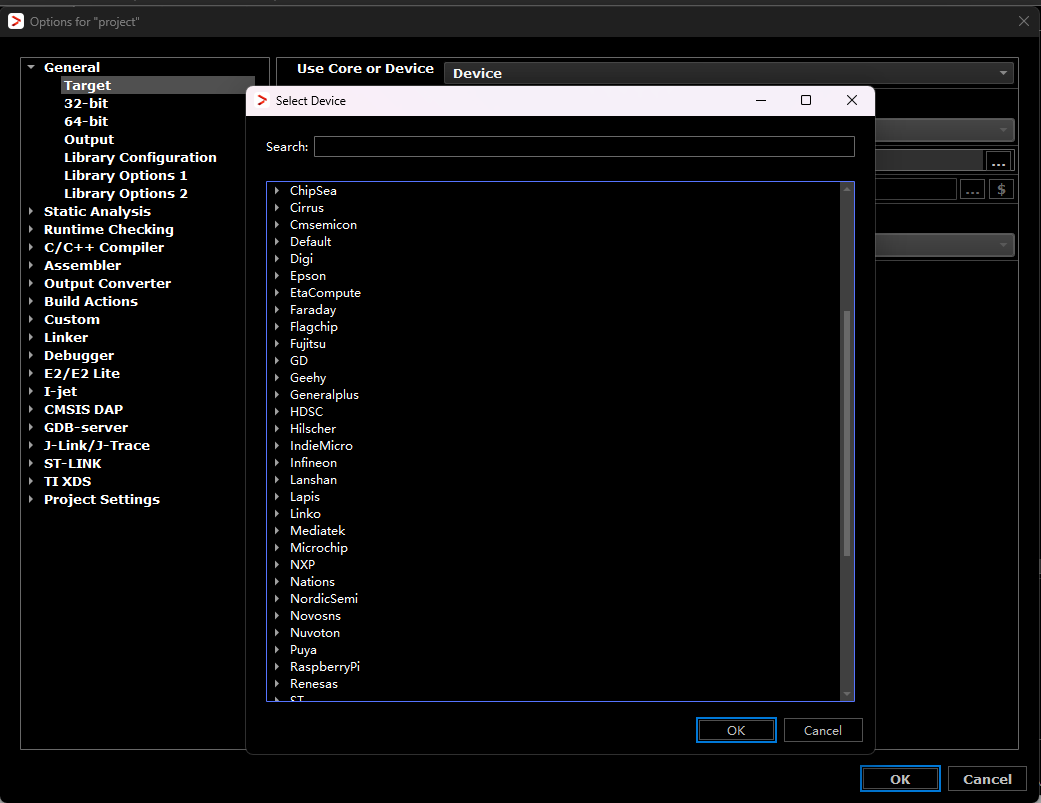Open the Linker options category
Image resolution: width=1041 pixels, height=803 pixels.
tap(66, 337)
